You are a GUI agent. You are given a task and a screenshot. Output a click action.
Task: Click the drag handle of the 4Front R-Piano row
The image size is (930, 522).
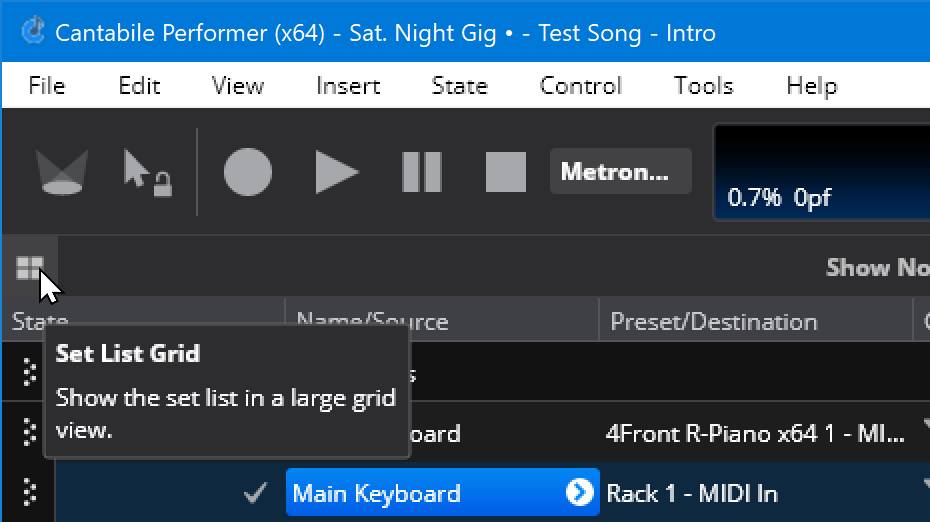[29, 432]
